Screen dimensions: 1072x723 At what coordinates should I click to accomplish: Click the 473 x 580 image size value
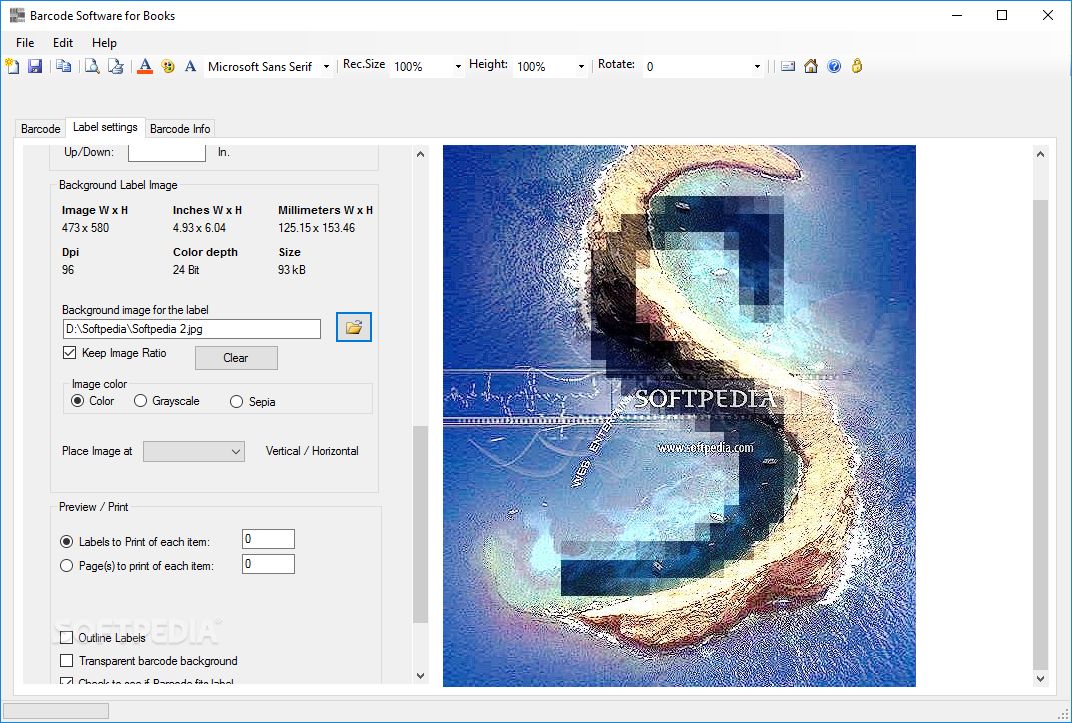coord(85,228)
